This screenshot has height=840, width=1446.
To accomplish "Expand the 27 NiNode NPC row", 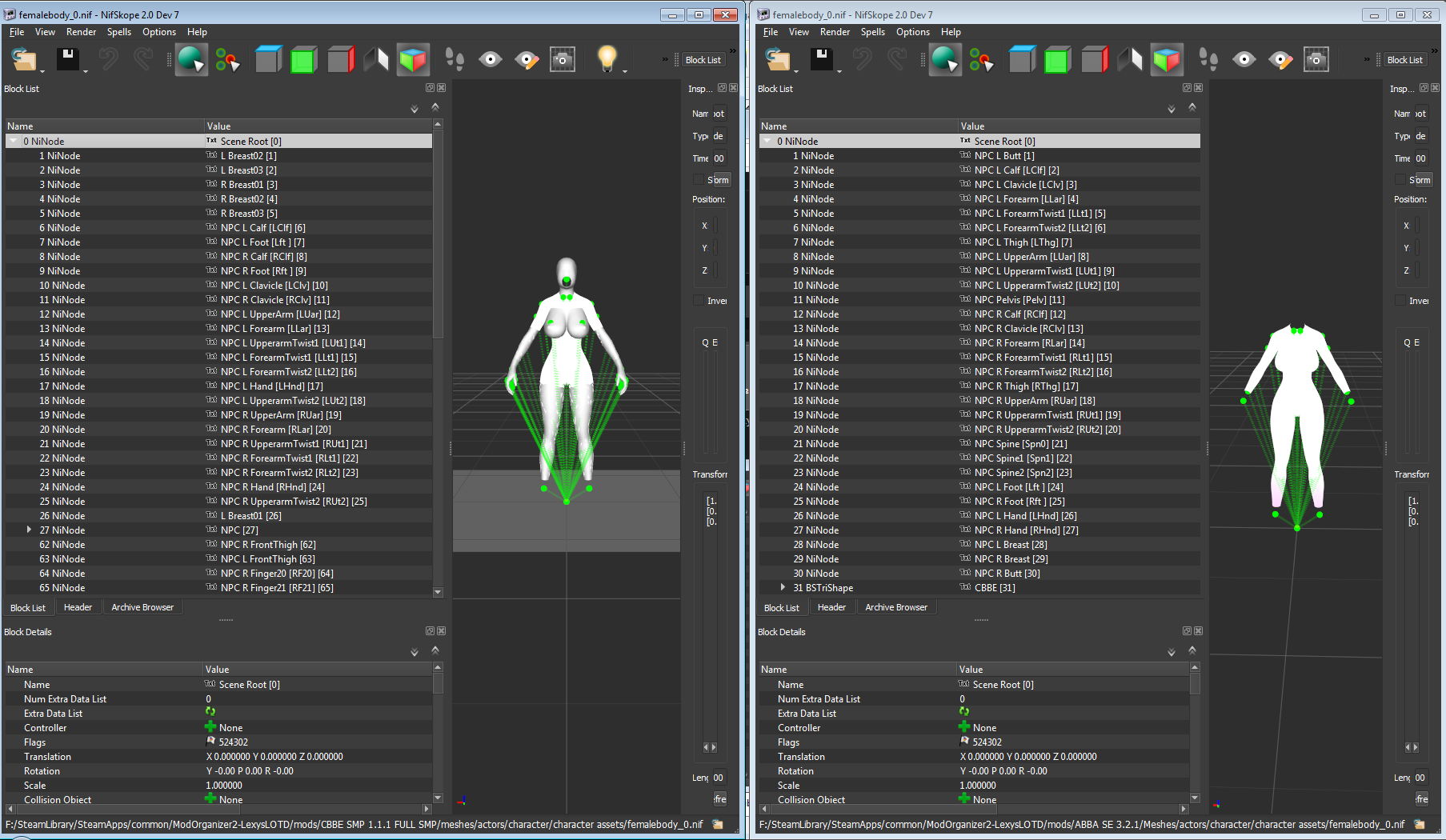I will [29, 530].
